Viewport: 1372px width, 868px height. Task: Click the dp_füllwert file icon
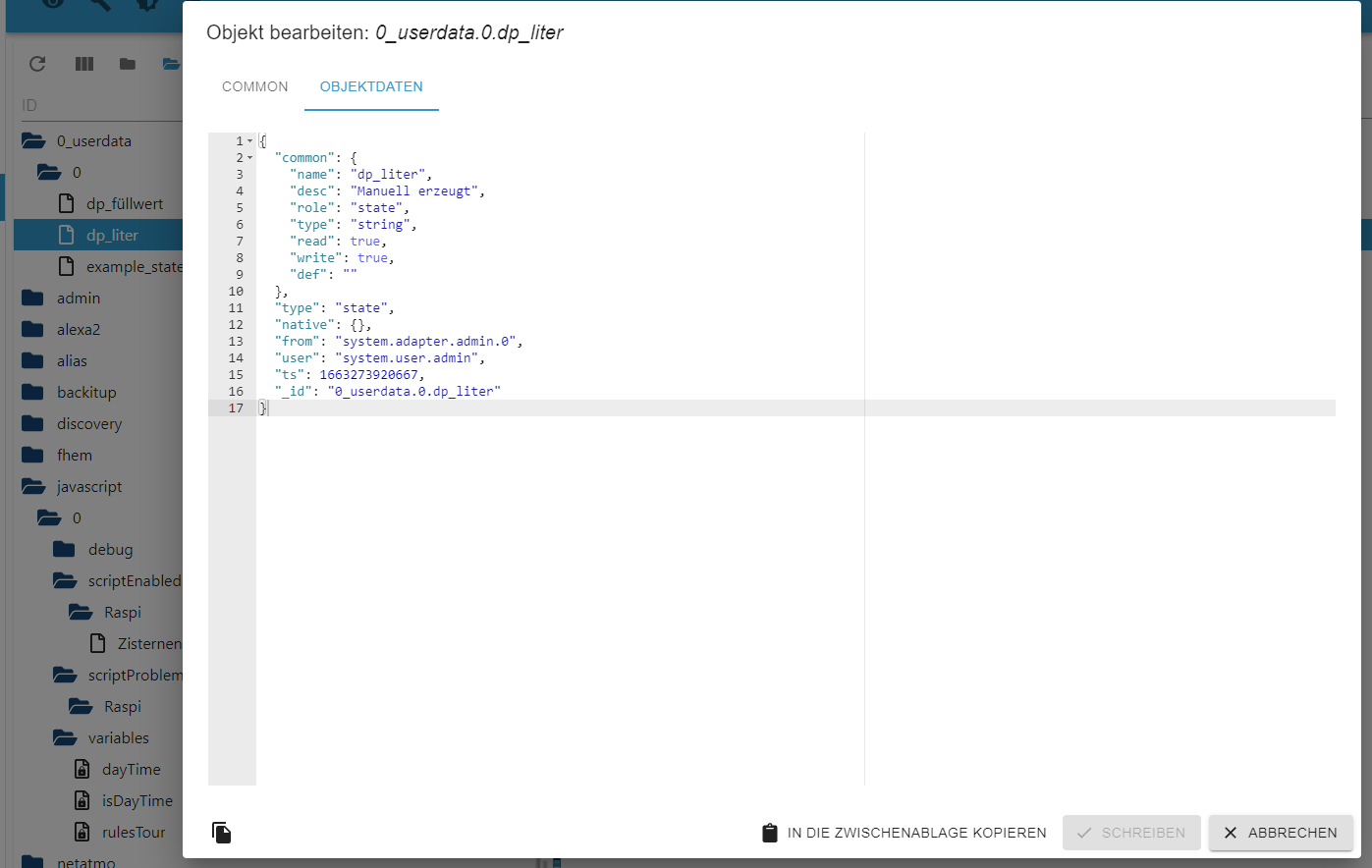67,204
